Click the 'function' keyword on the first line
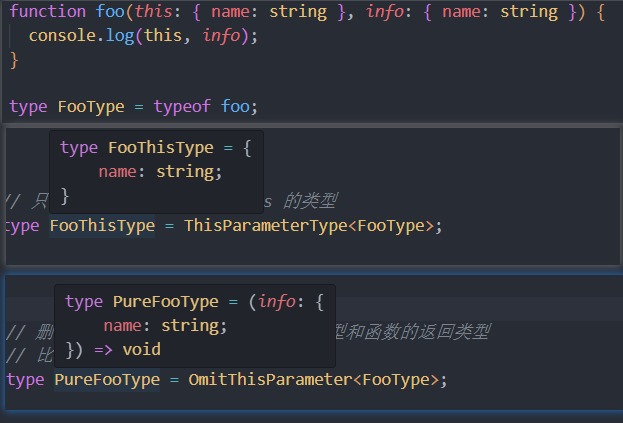Screen dimensions: 623x423 click(48, 11)
